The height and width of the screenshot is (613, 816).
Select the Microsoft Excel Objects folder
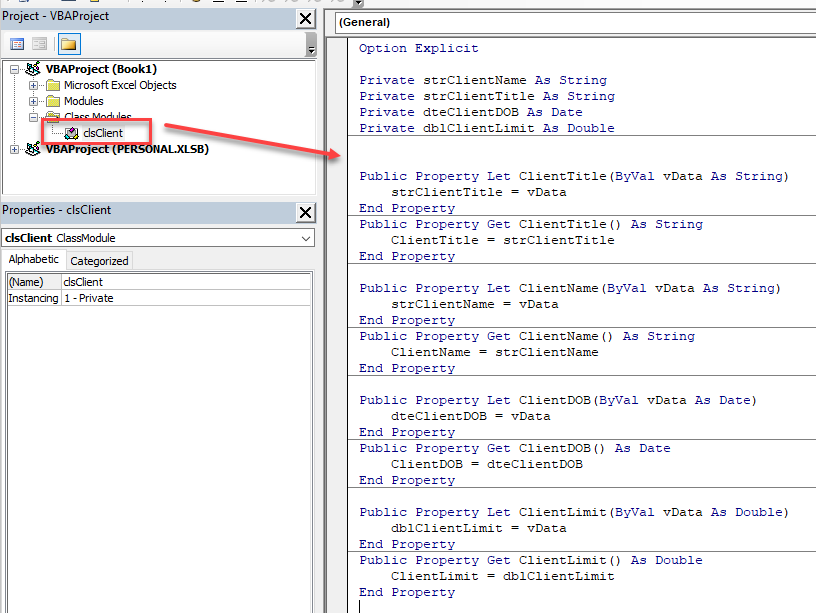click(120, 85)
